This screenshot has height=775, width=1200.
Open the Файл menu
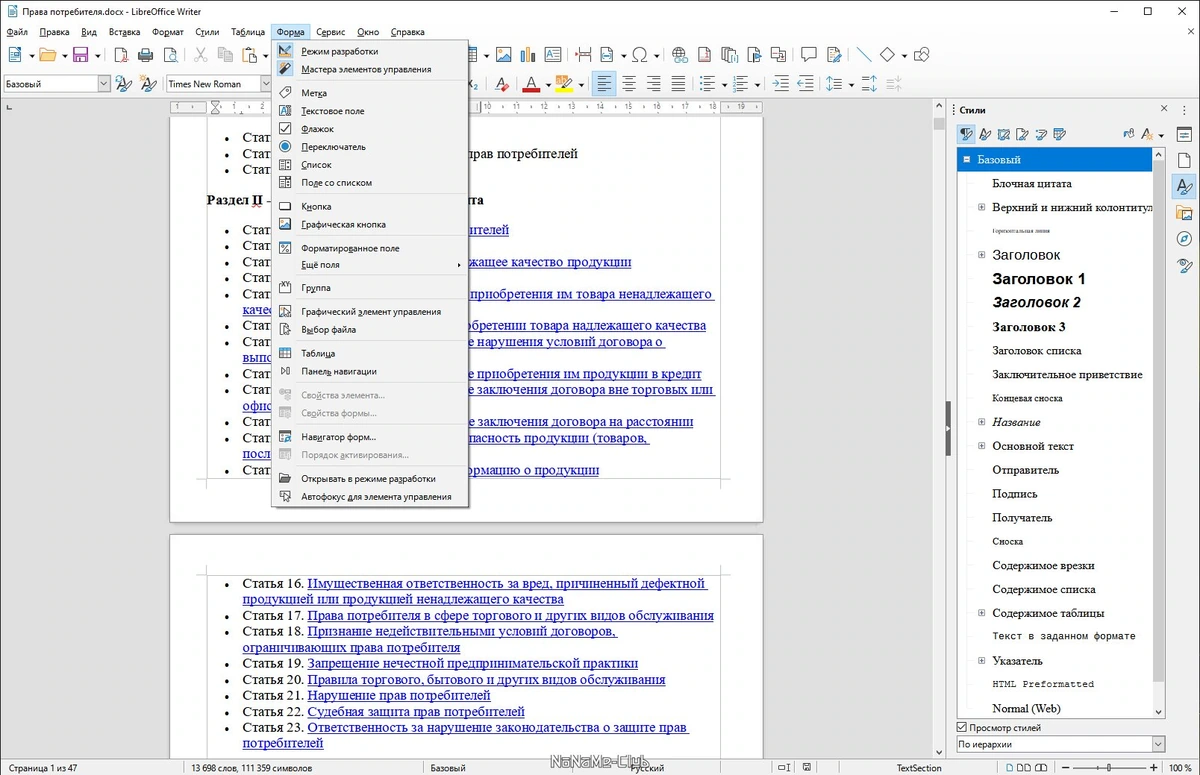[16, 32]
